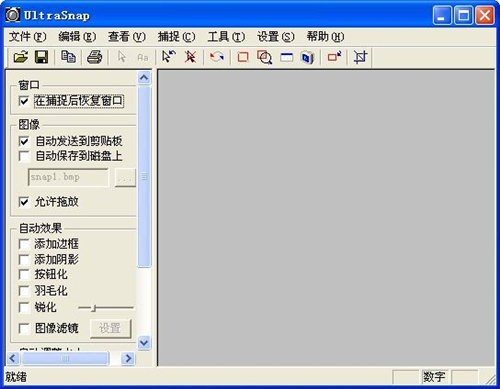This screenshot has height=389, width=500.
Task: Toggle 允许拖放 checkbox
Action: (24, 202)
